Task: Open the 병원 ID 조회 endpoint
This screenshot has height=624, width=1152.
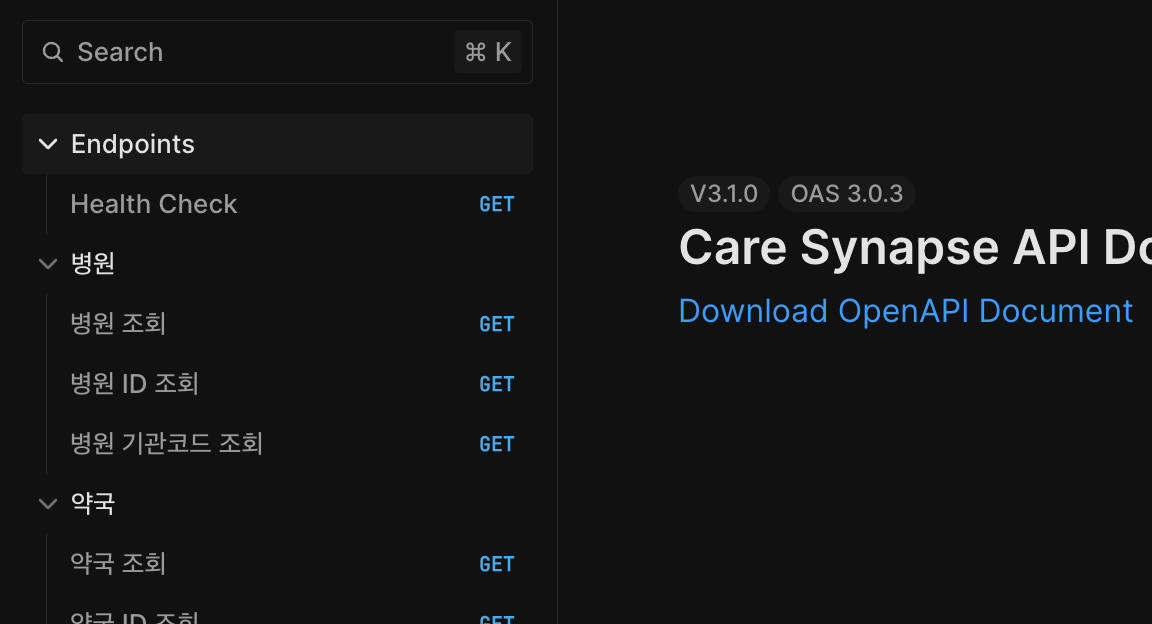Action: [135, 384]
